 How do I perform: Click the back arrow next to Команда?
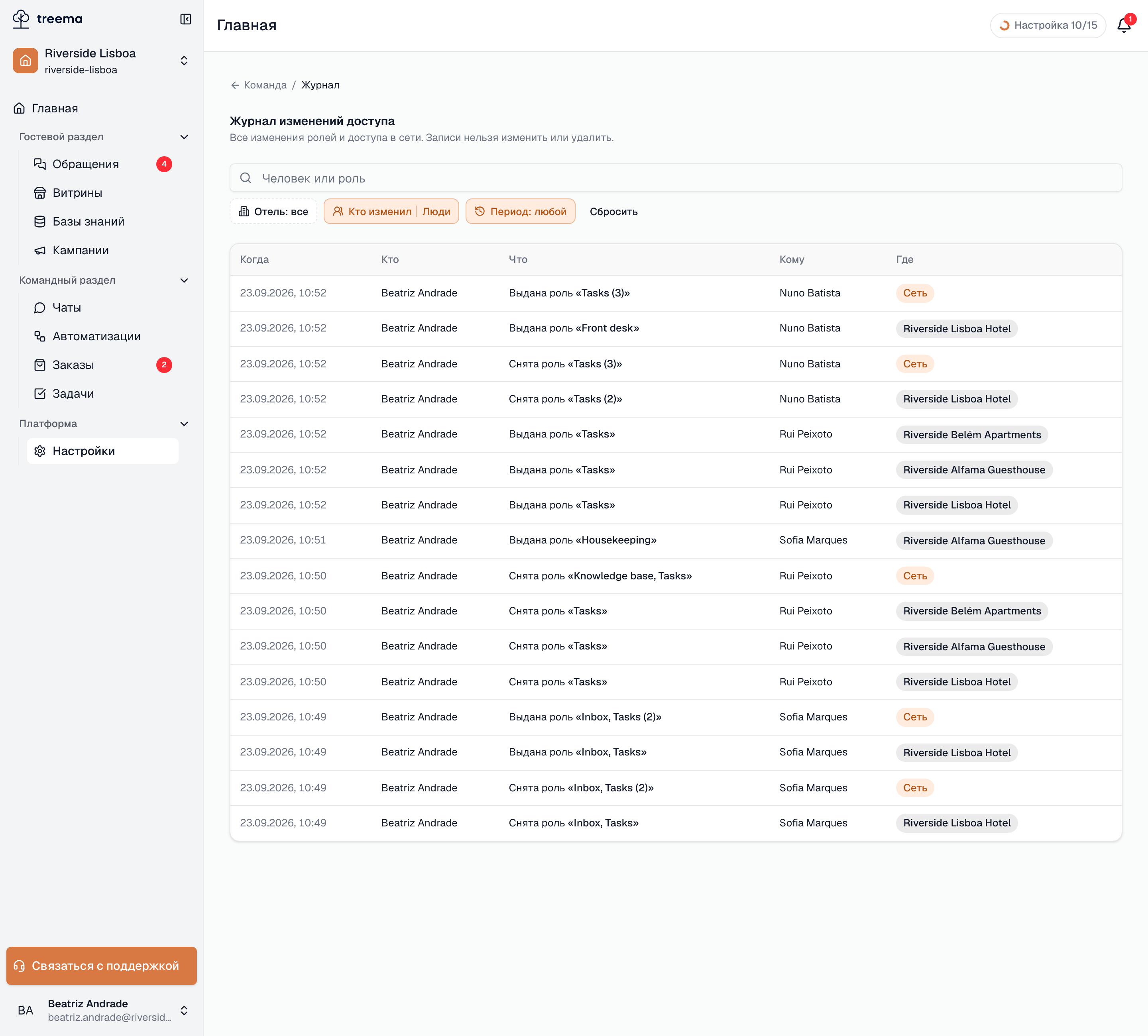235,85
